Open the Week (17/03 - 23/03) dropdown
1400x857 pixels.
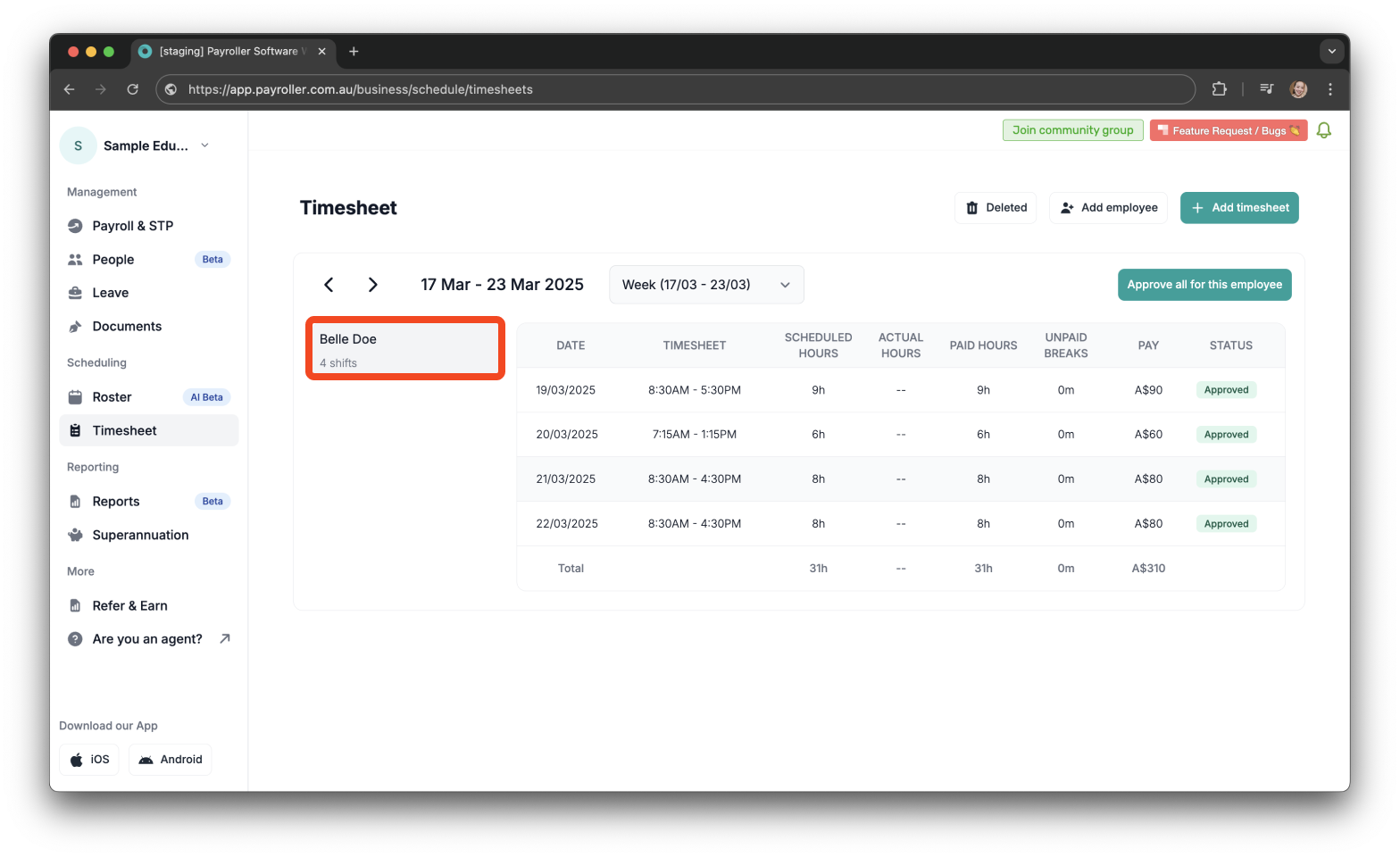pyautogui.click(x=706, y=285)
